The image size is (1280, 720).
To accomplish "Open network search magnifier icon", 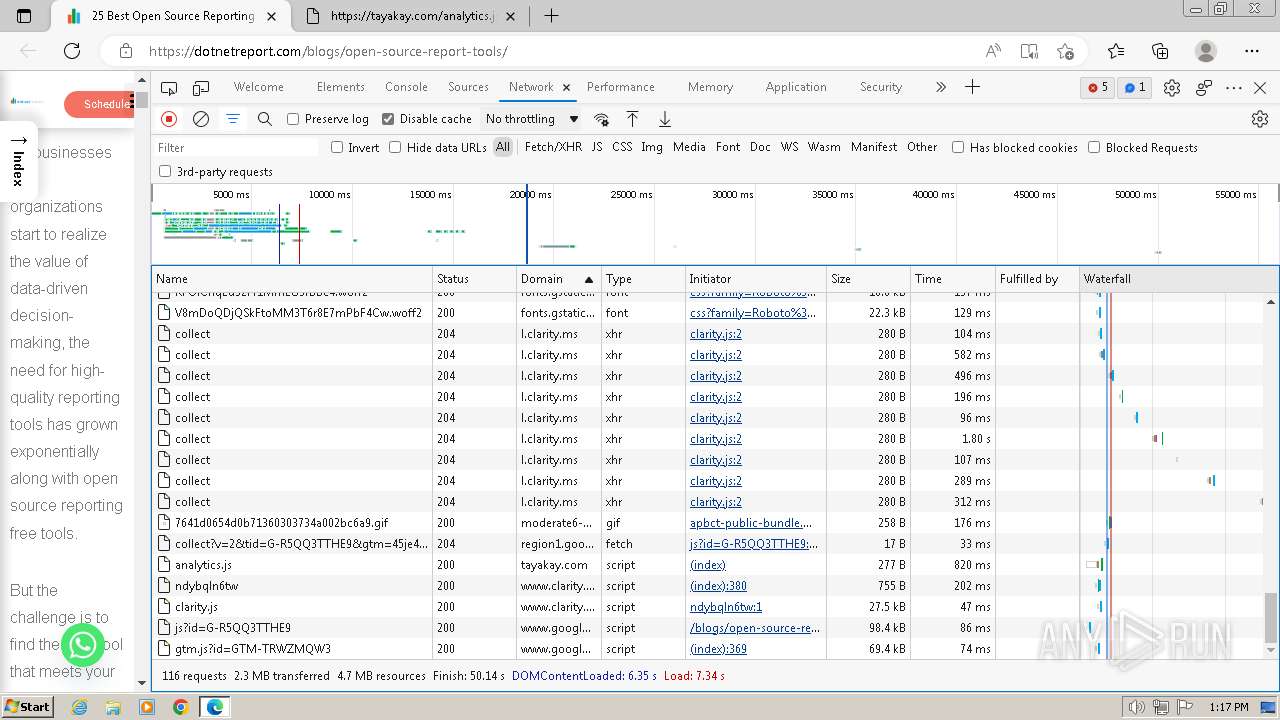I will (265, 119).
